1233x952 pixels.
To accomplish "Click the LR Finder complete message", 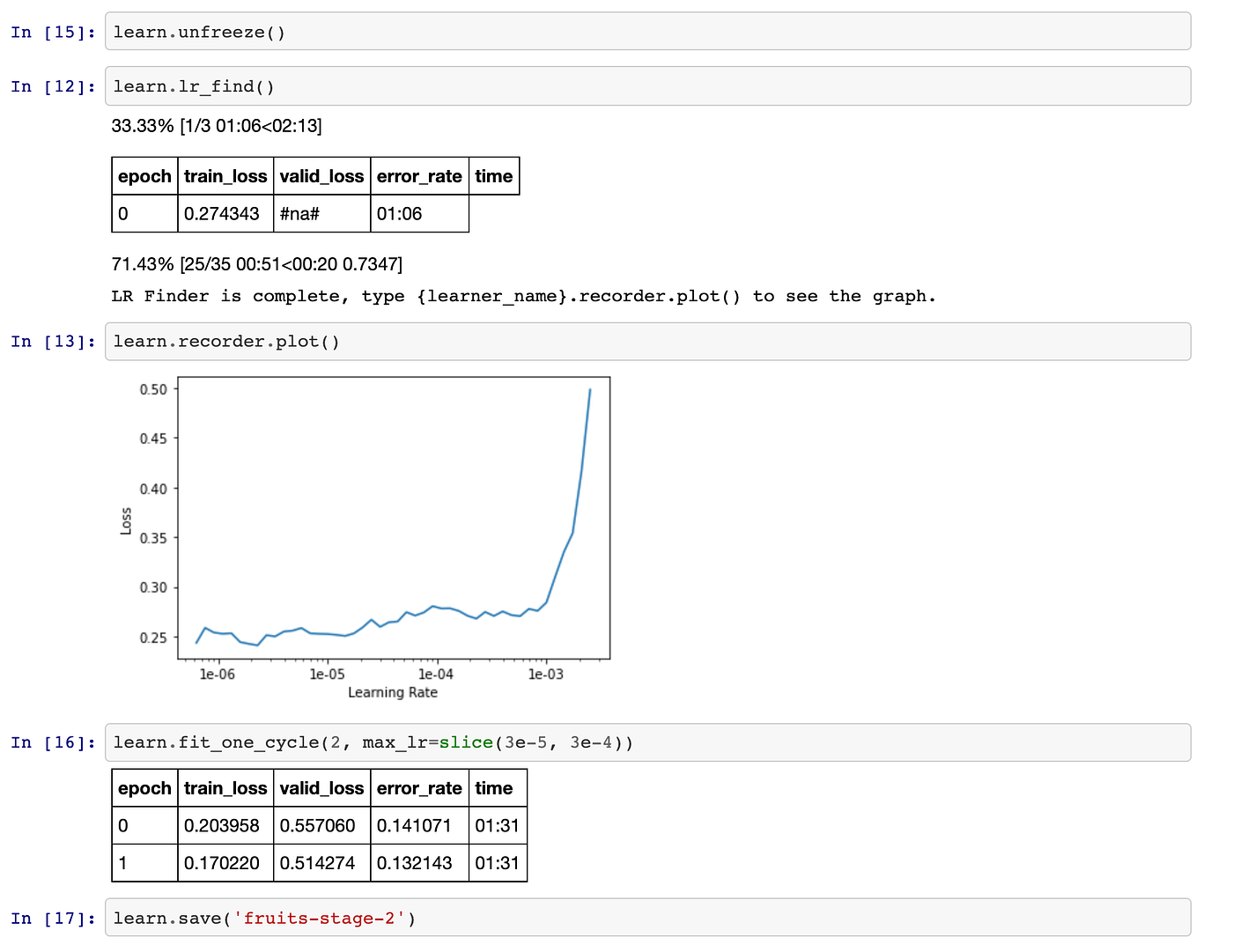I will click(x=522, y=296).
